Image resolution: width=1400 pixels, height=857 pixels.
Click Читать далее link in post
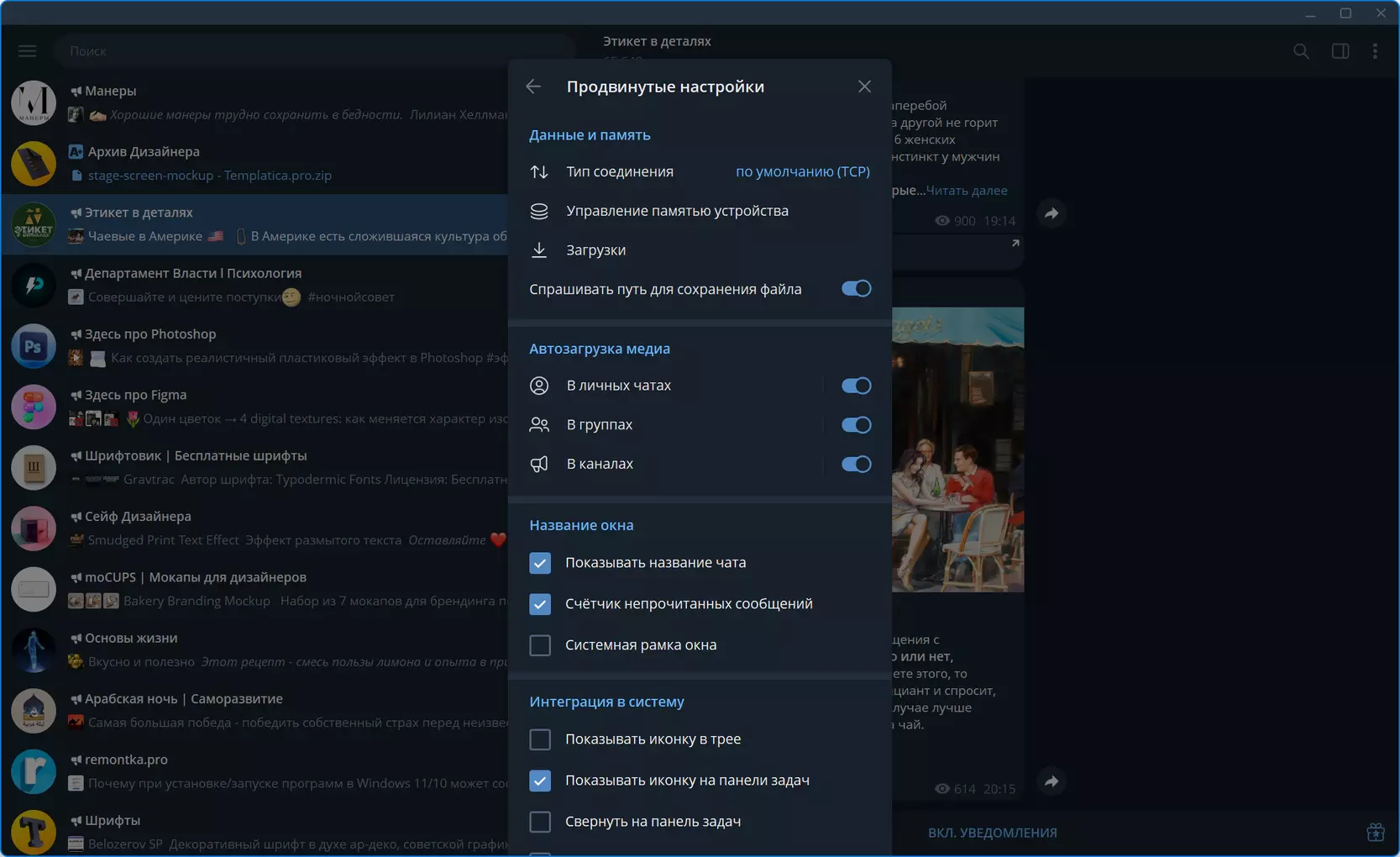coord(966,191)
